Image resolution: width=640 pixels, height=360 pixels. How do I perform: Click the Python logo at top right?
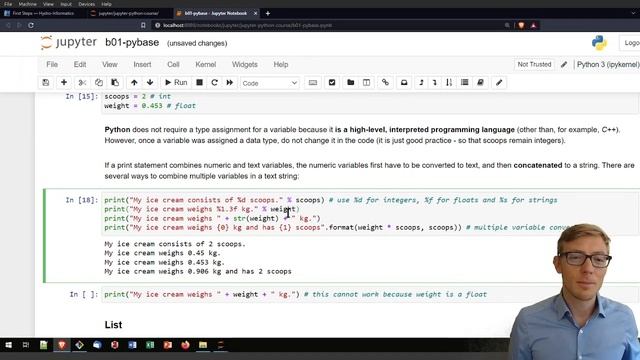tap(599, 43)
